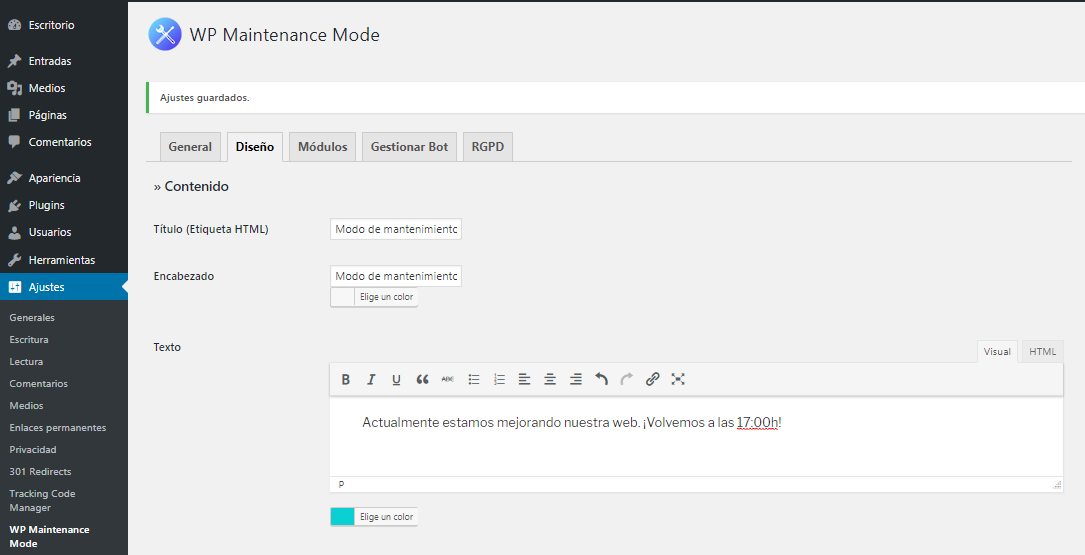1085x555 pixels.
Task: Align text center in the editor
Action: (x=550, y=379)
